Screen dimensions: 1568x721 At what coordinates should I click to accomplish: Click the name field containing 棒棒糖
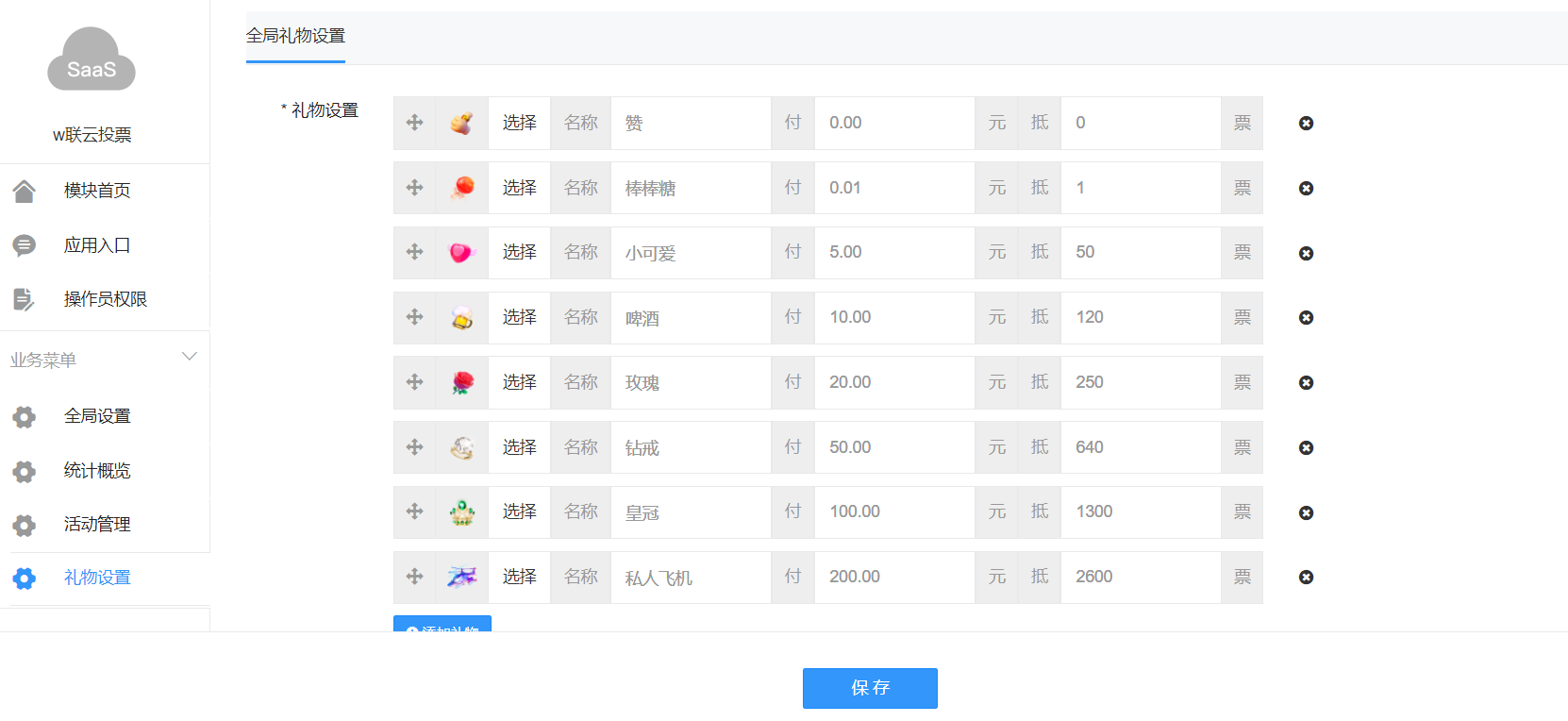(692, 188)
